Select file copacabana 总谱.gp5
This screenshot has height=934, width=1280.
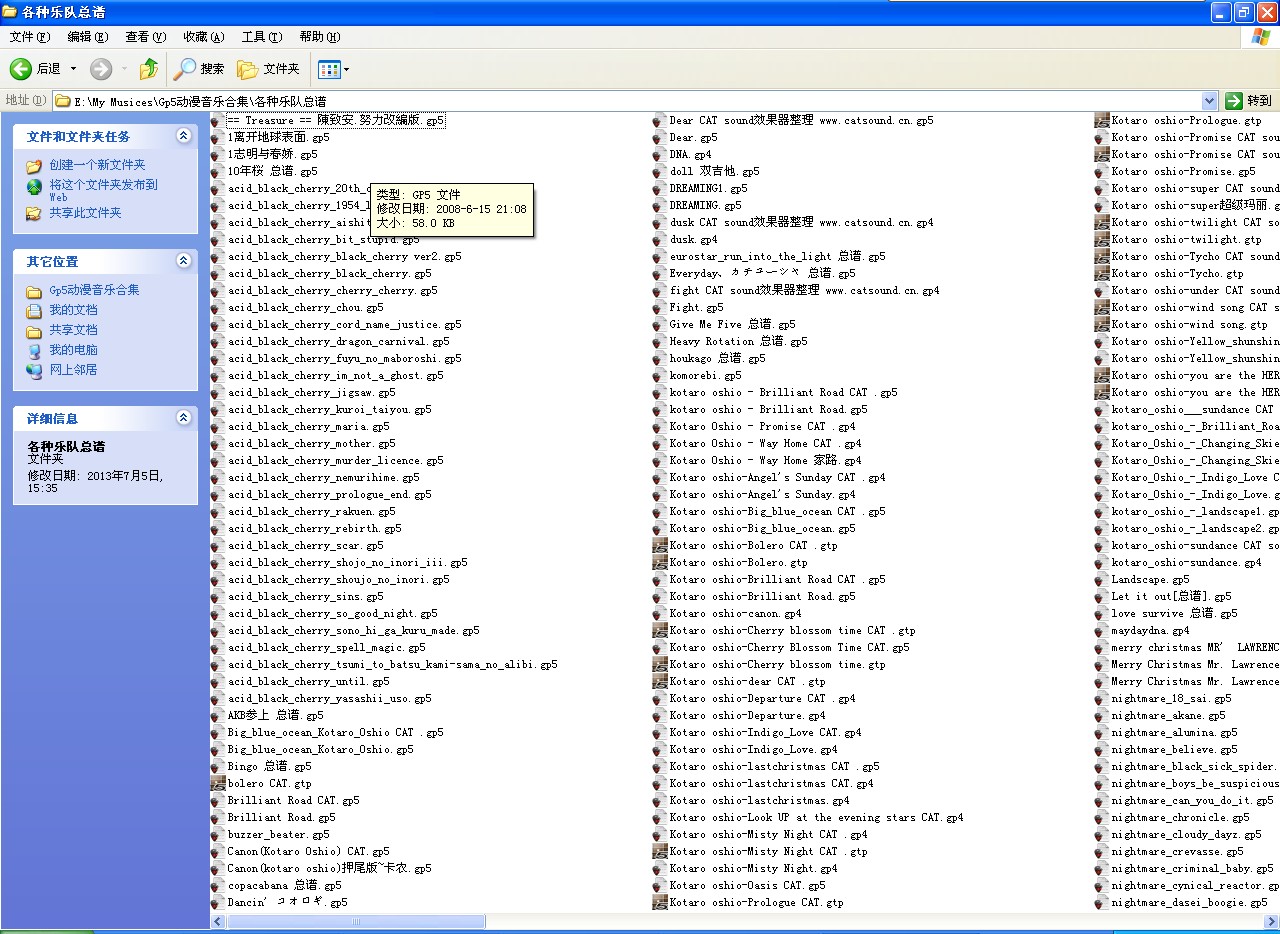pyautogui.click(x=284, y=885)
